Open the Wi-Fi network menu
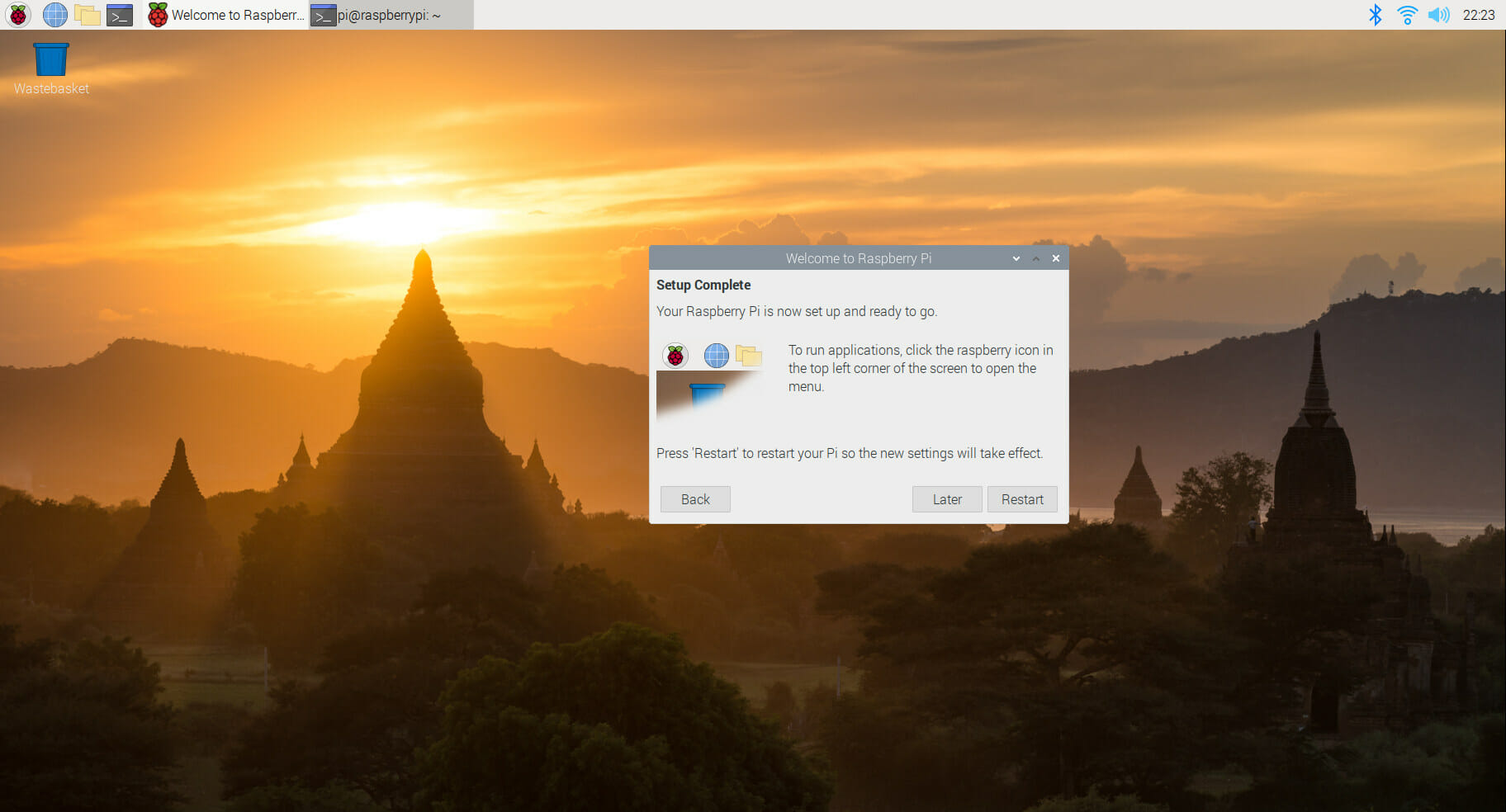1506x812 pixels. (x=1407, y=15)
